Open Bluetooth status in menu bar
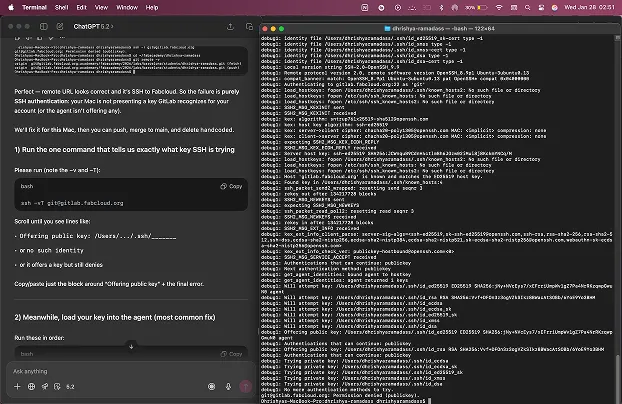This screenshot has width=622, height=404. [x=441, y=7]
